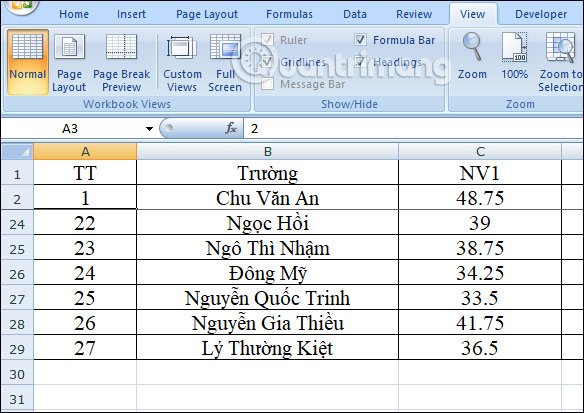Image resolution: width=584 pixels, height=413 pixels.
Task: Toggle the Message Bar checkbox
Action: click(267, 84)
